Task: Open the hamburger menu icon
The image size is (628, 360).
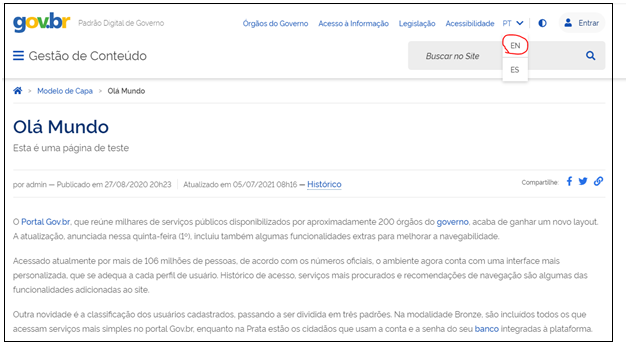Action: 18,56
